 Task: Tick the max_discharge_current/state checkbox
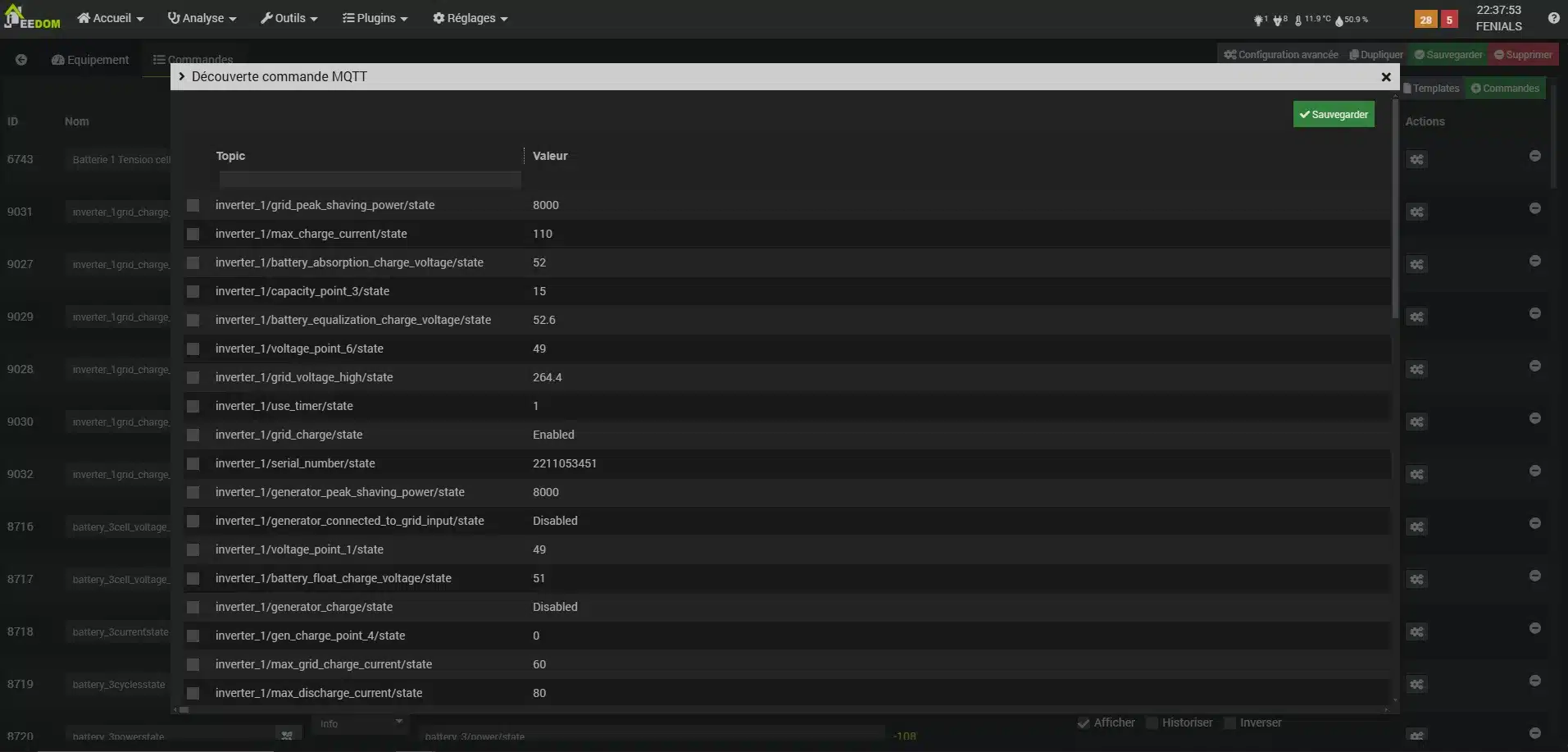[x=193, y=693]
